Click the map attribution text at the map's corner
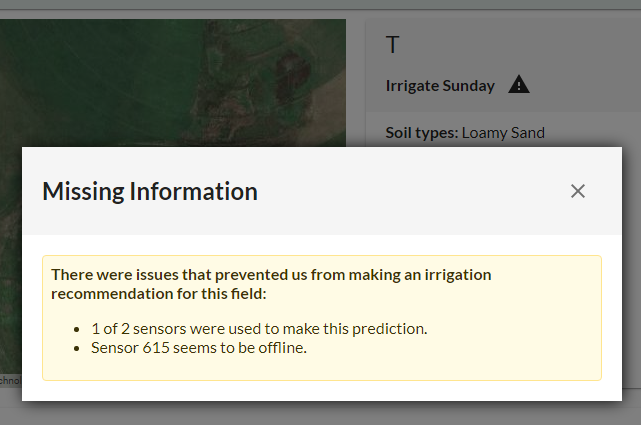641x425 pixels. 9,380
